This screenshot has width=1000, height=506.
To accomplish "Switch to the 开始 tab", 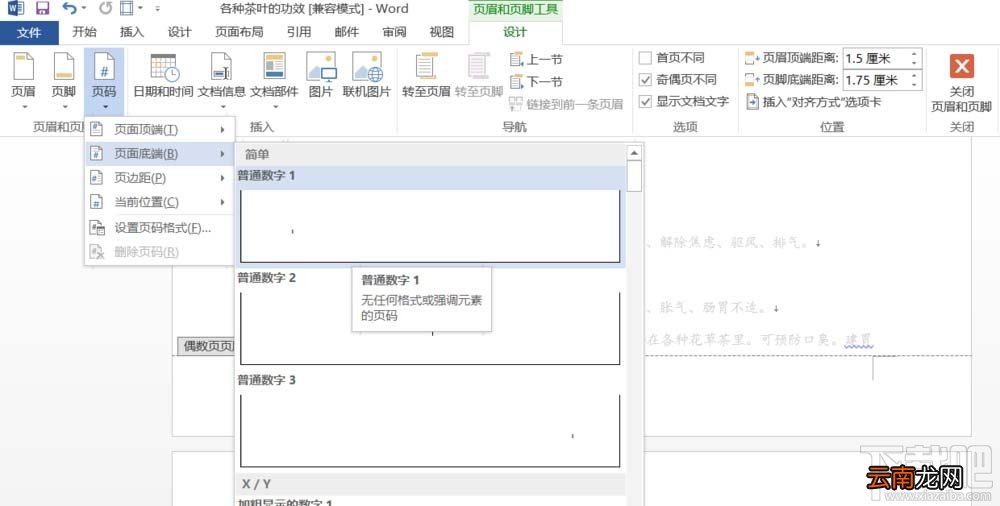I will [84, 32].
